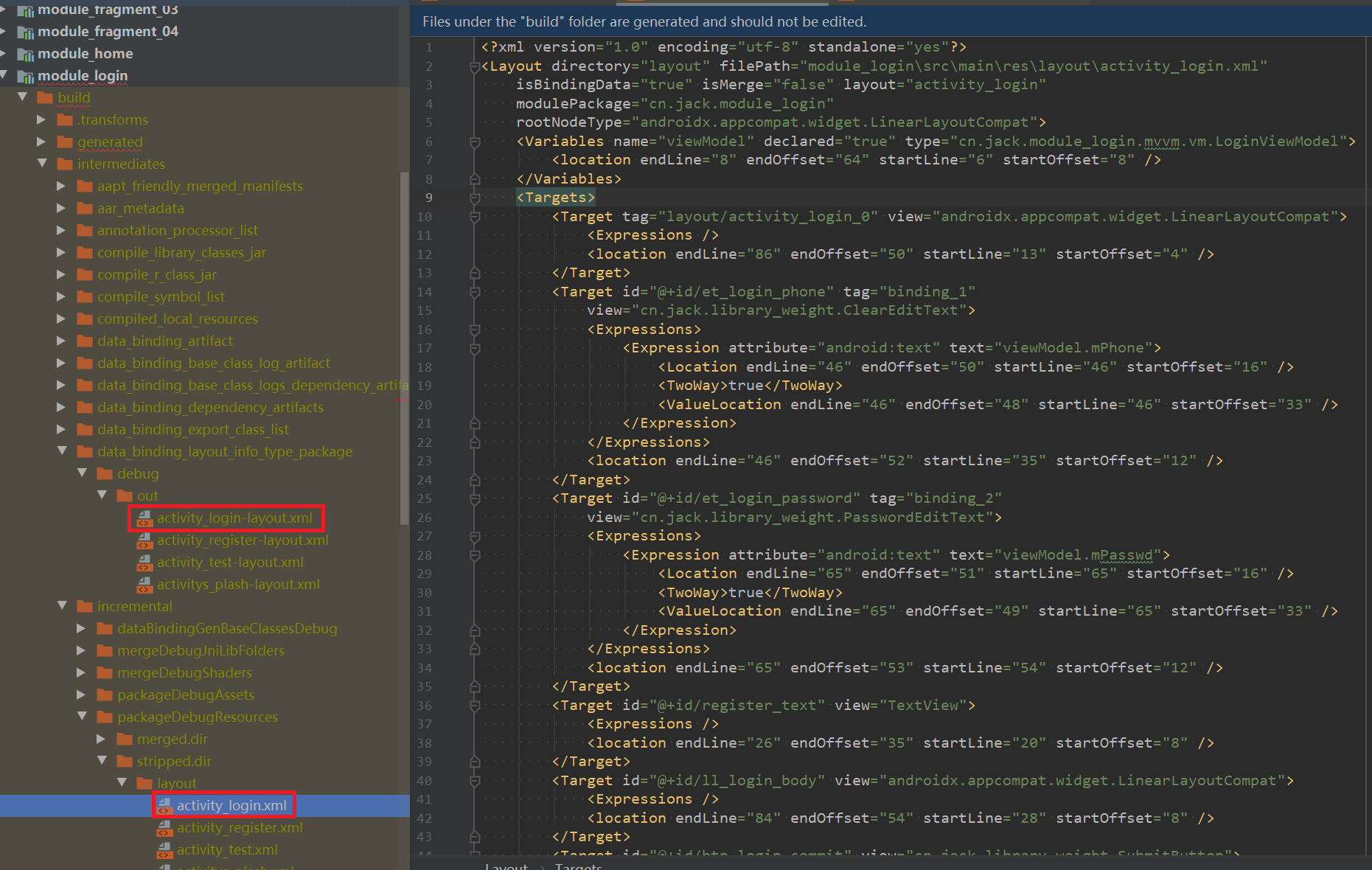1372x870 pixels.
Task: Click the Targets tag text on line 9
Action: [x=556, y=198]
